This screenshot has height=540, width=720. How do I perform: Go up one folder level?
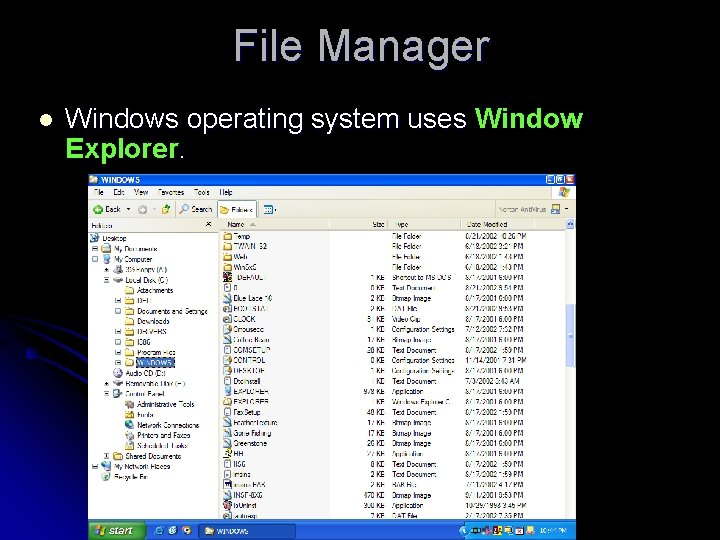pyautogui.click(x=166, y=209)
